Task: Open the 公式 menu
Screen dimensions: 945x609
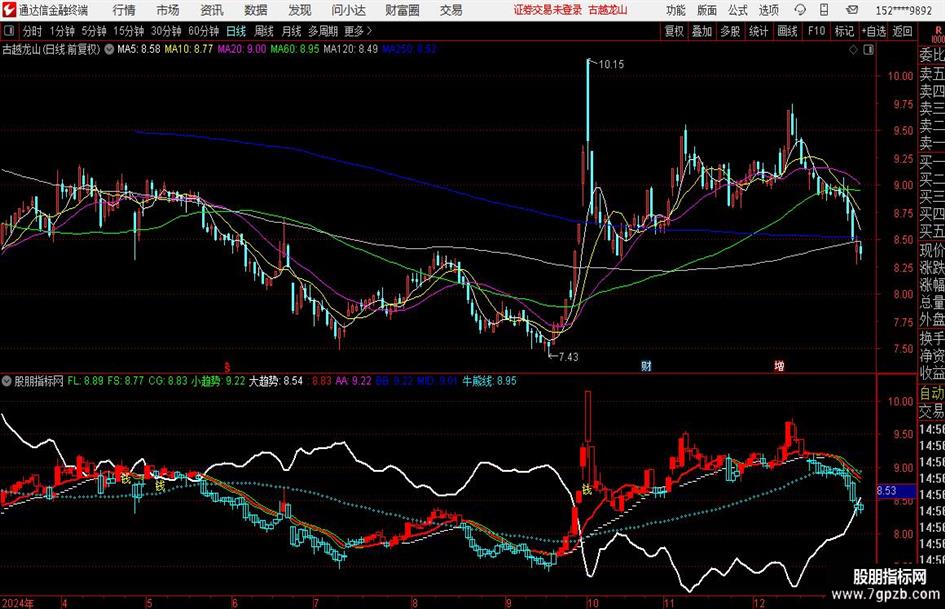Action: pos(738,10)
